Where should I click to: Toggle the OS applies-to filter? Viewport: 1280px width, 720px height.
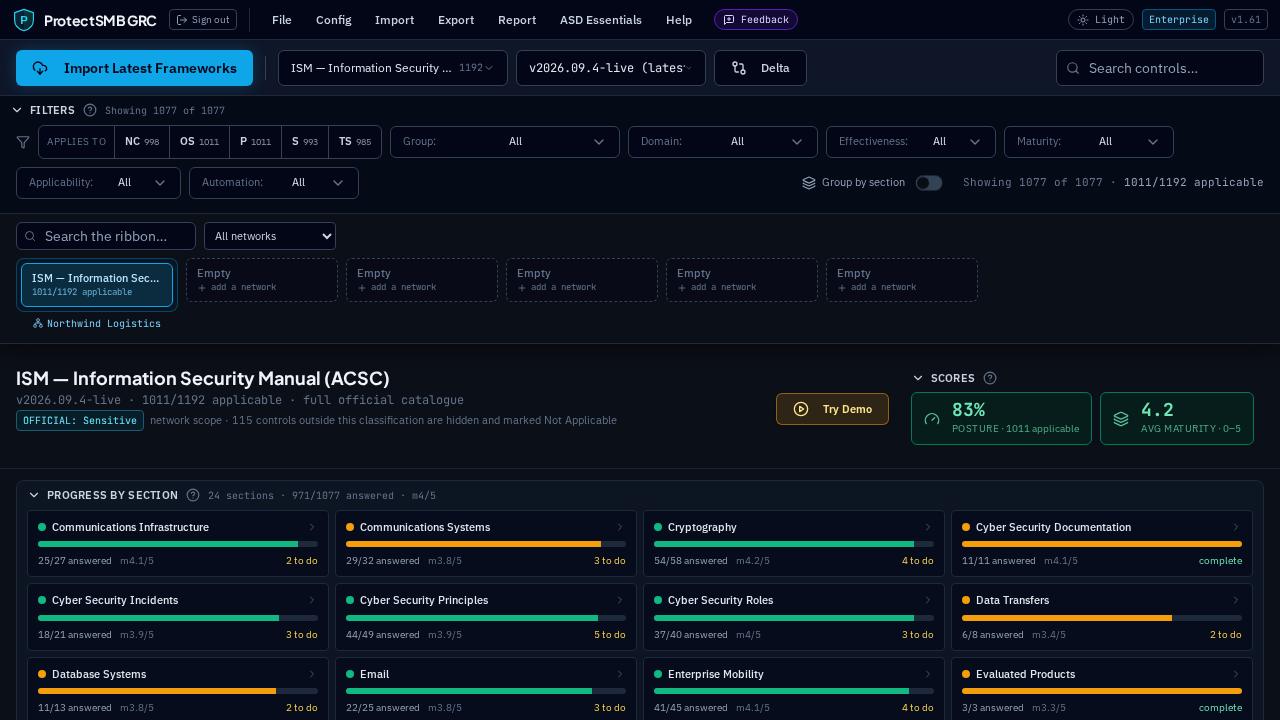click(x=199, y=142)
